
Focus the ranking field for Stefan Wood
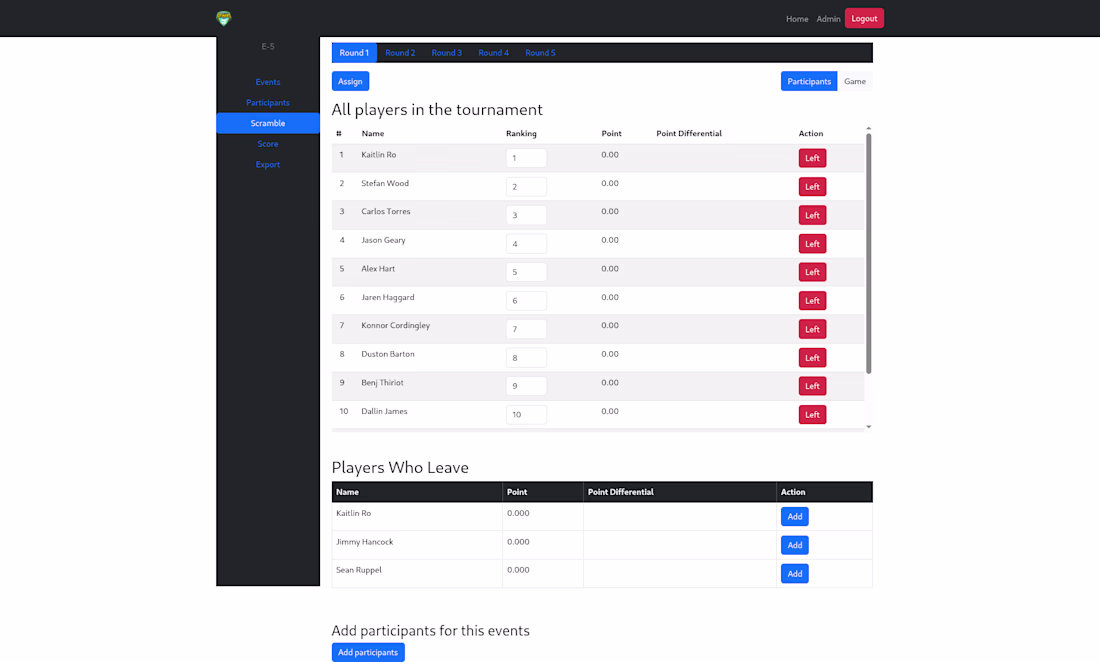(526, 187)
